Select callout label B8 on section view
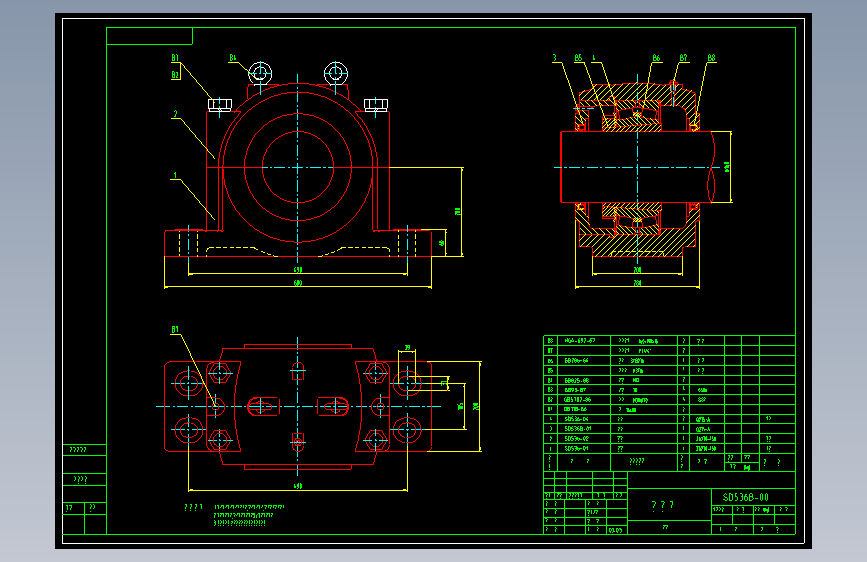The image size is (867, 562). pyautogui.click(x=711, y=58)
